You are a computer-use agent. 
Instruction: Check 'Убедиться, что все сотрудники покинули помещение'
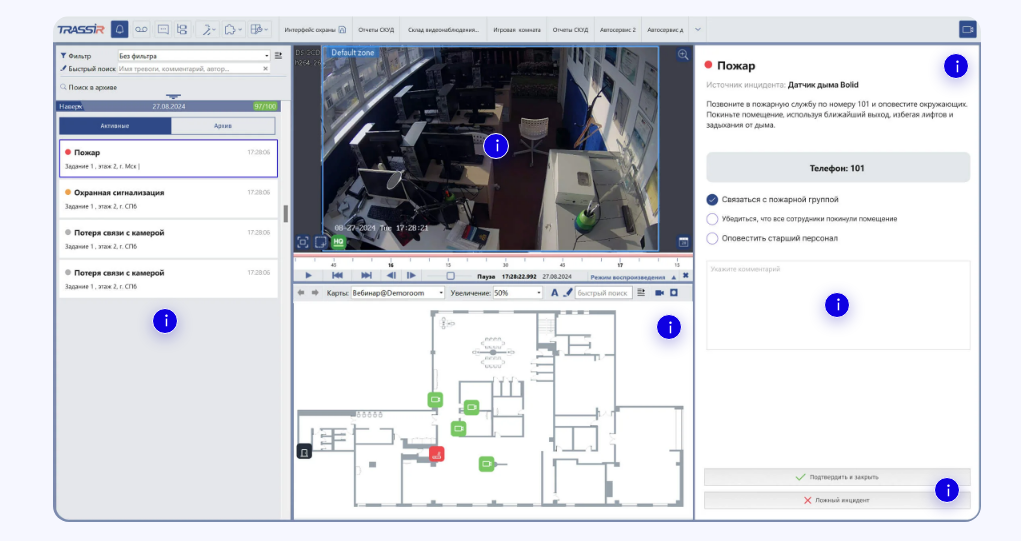click(712, 219)
